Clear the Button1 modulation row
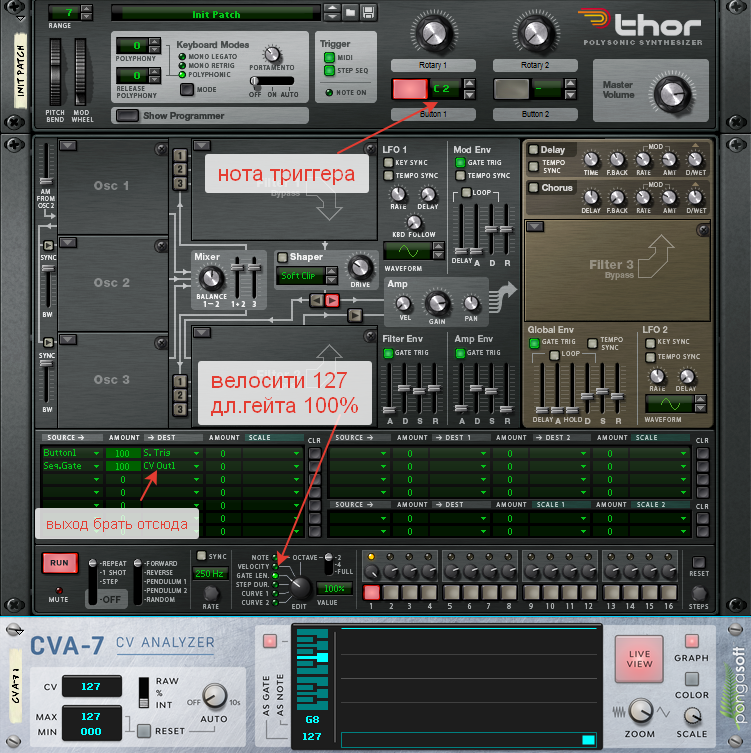 pos(315,453)
